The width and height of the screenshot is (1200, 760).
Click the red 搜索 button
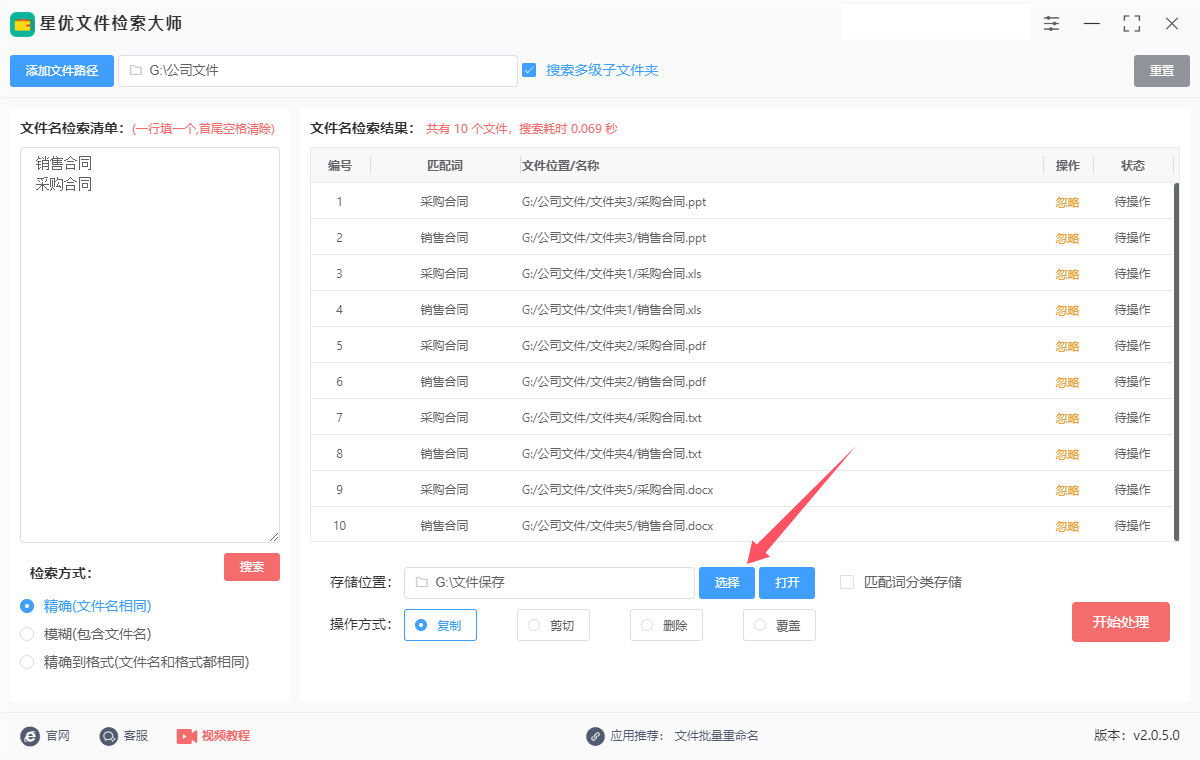coord(252,567)
